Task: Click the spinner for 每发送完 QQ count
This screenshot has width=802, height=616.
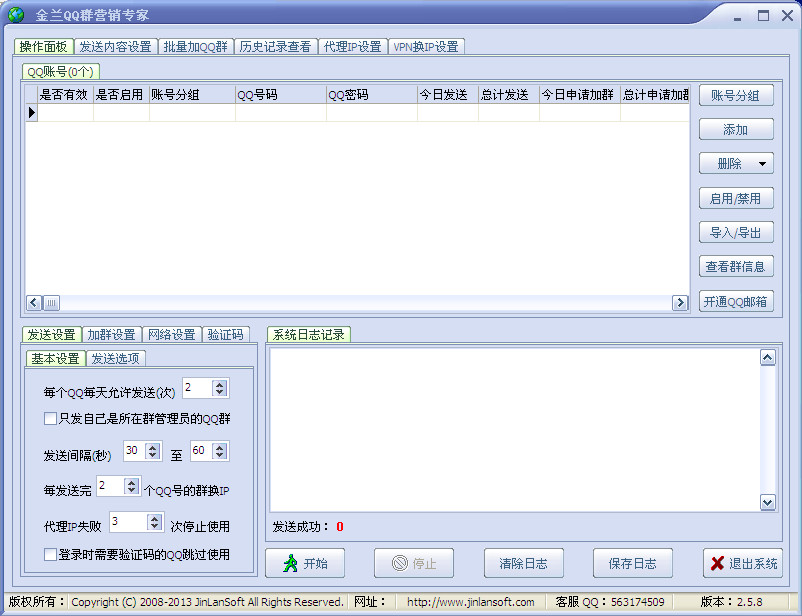Action: point(132,486)
